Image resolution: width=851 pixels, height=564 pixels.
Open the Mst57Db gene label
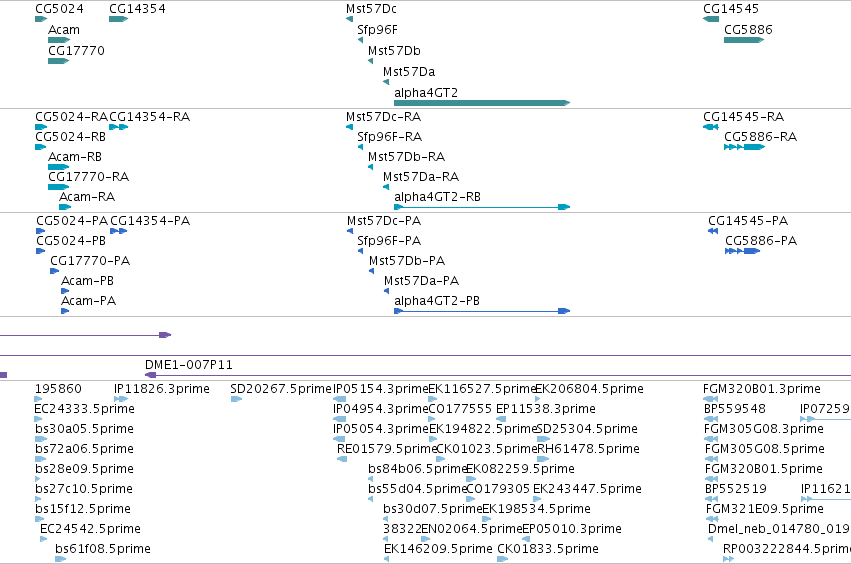[394, 50]
